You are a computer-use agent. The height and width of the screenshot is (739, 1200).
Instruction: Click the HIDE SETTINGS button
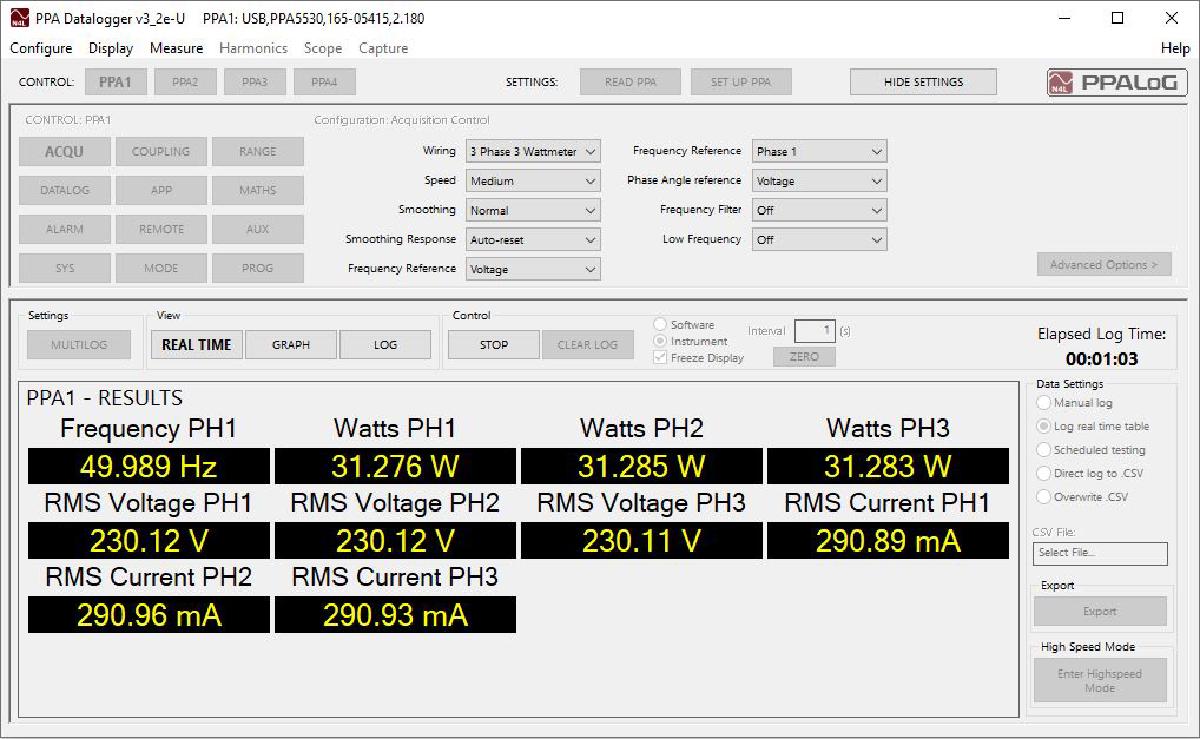922,82
